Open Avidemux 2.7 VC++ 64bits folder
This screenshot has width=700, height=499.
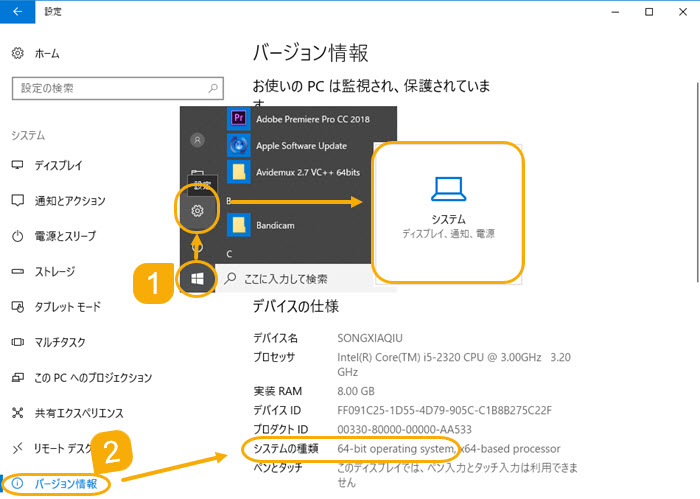[x=308, y=172]
